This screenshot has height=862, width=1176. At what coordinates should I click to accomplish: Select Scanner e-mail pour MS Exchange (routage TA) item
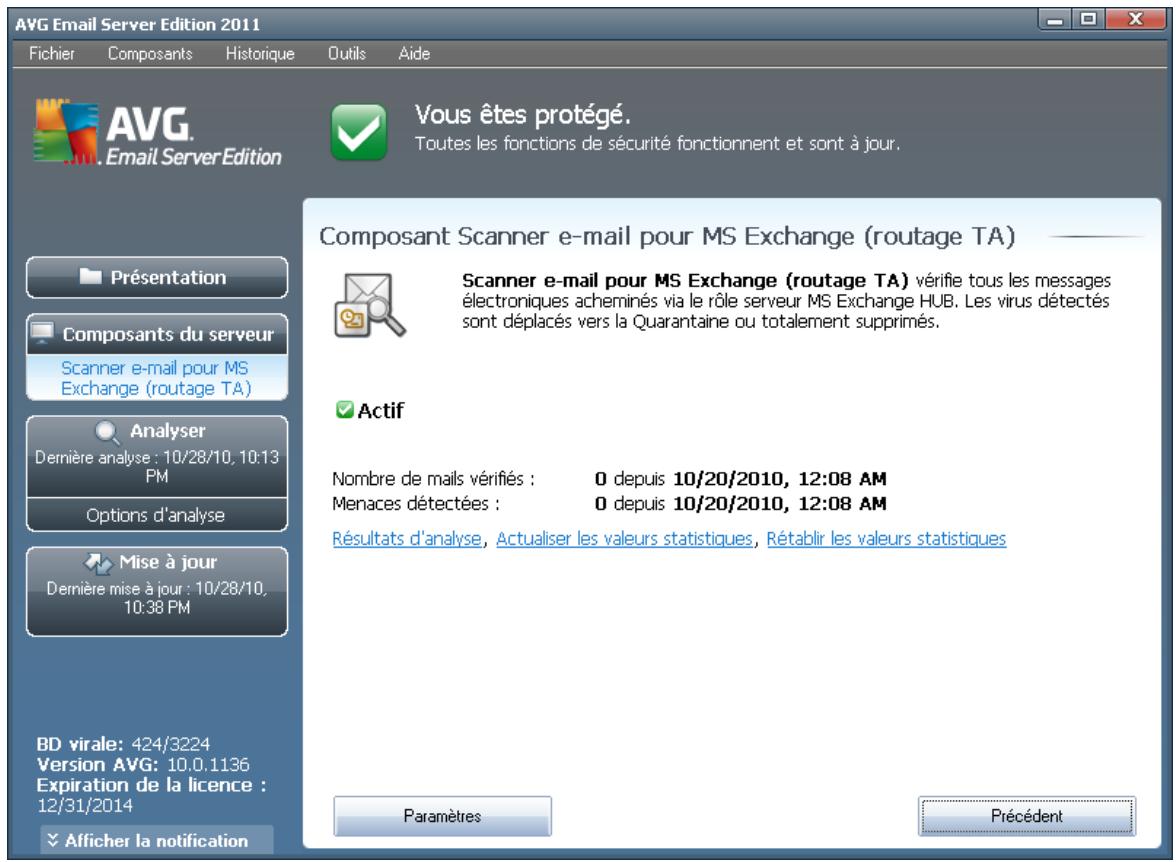point(156,378)
